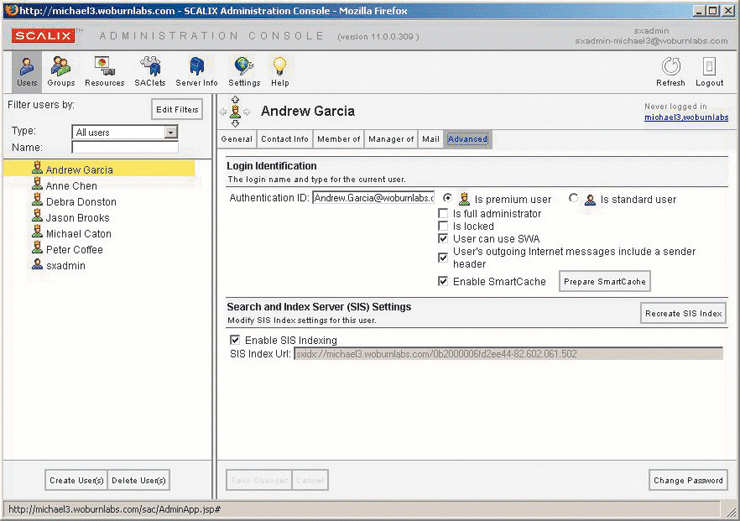Click the user icon next to Andrew Garcia in list

pyautogui.click(x=37, y=168)
